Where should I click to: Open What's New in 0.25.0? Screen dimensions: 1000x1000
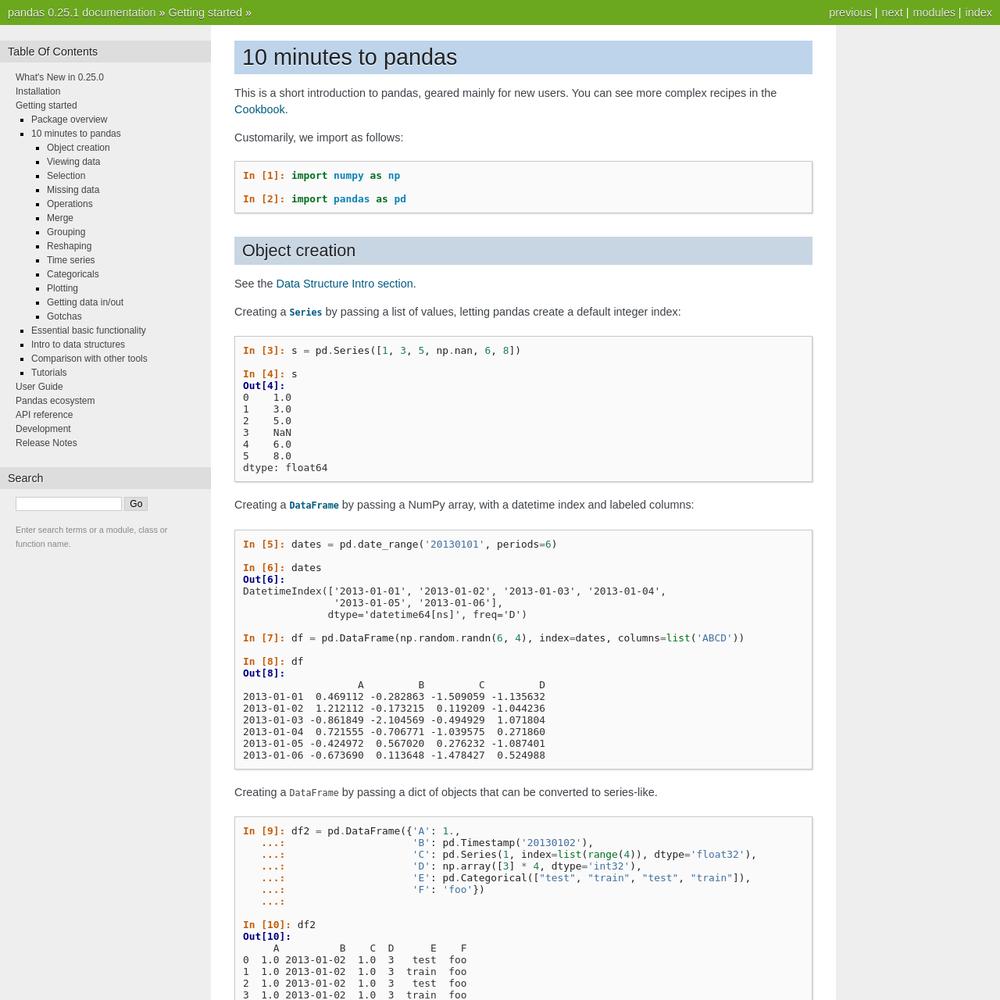point(59,77)
